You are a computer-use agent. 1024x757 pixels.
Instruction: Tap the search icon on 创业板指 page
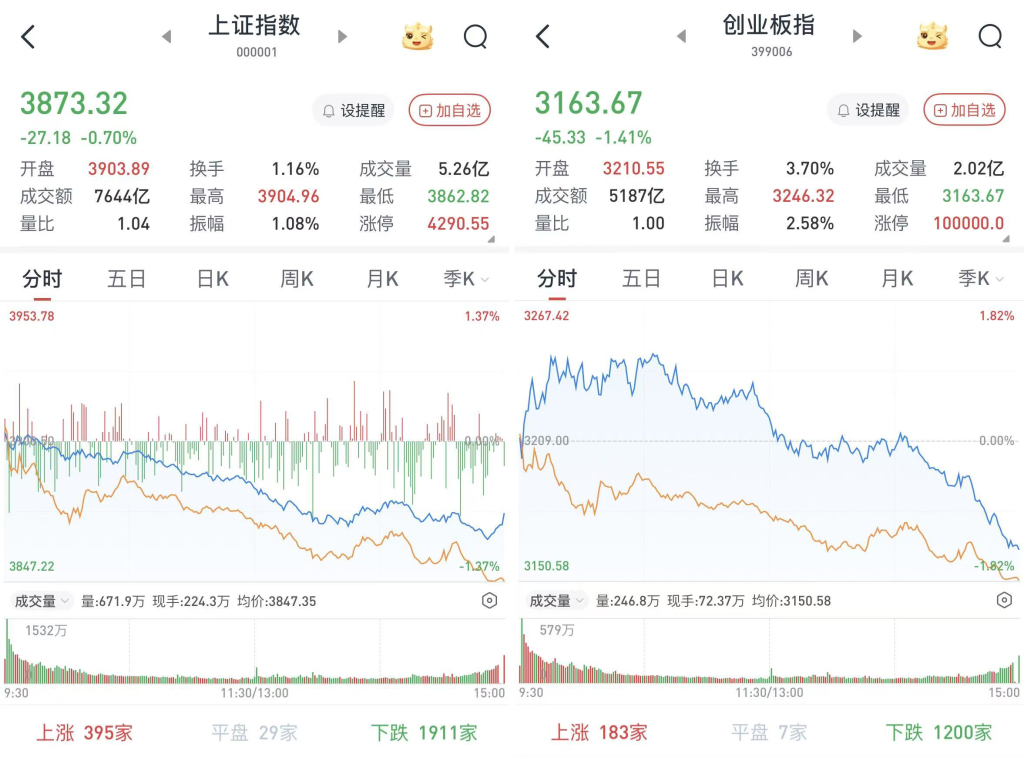[989, 37]
